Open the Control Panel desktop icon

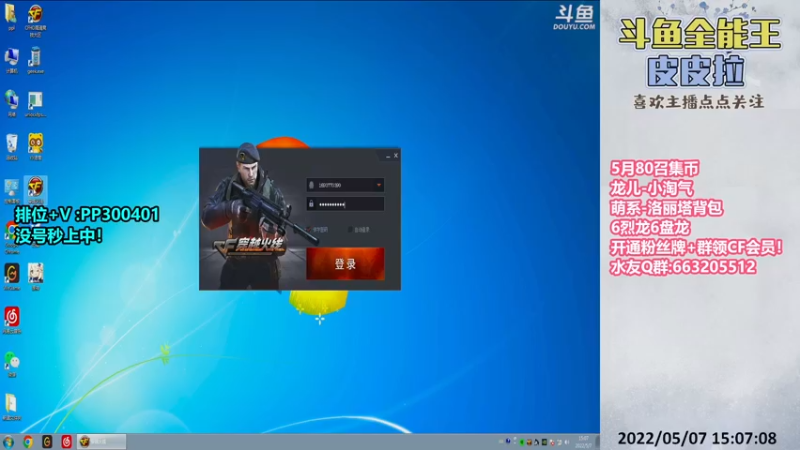(x=11, y=190)
